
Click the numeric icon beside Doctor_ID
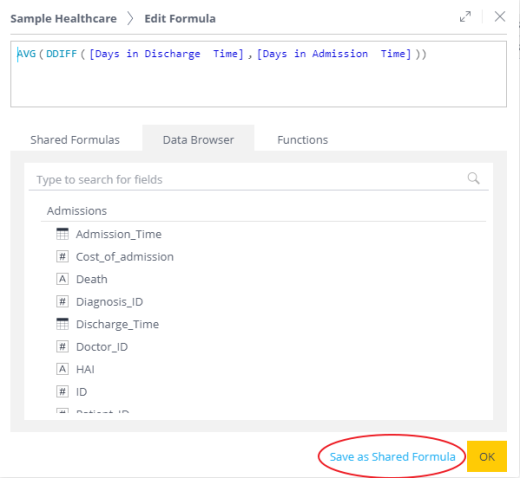(x=62, y=347)
